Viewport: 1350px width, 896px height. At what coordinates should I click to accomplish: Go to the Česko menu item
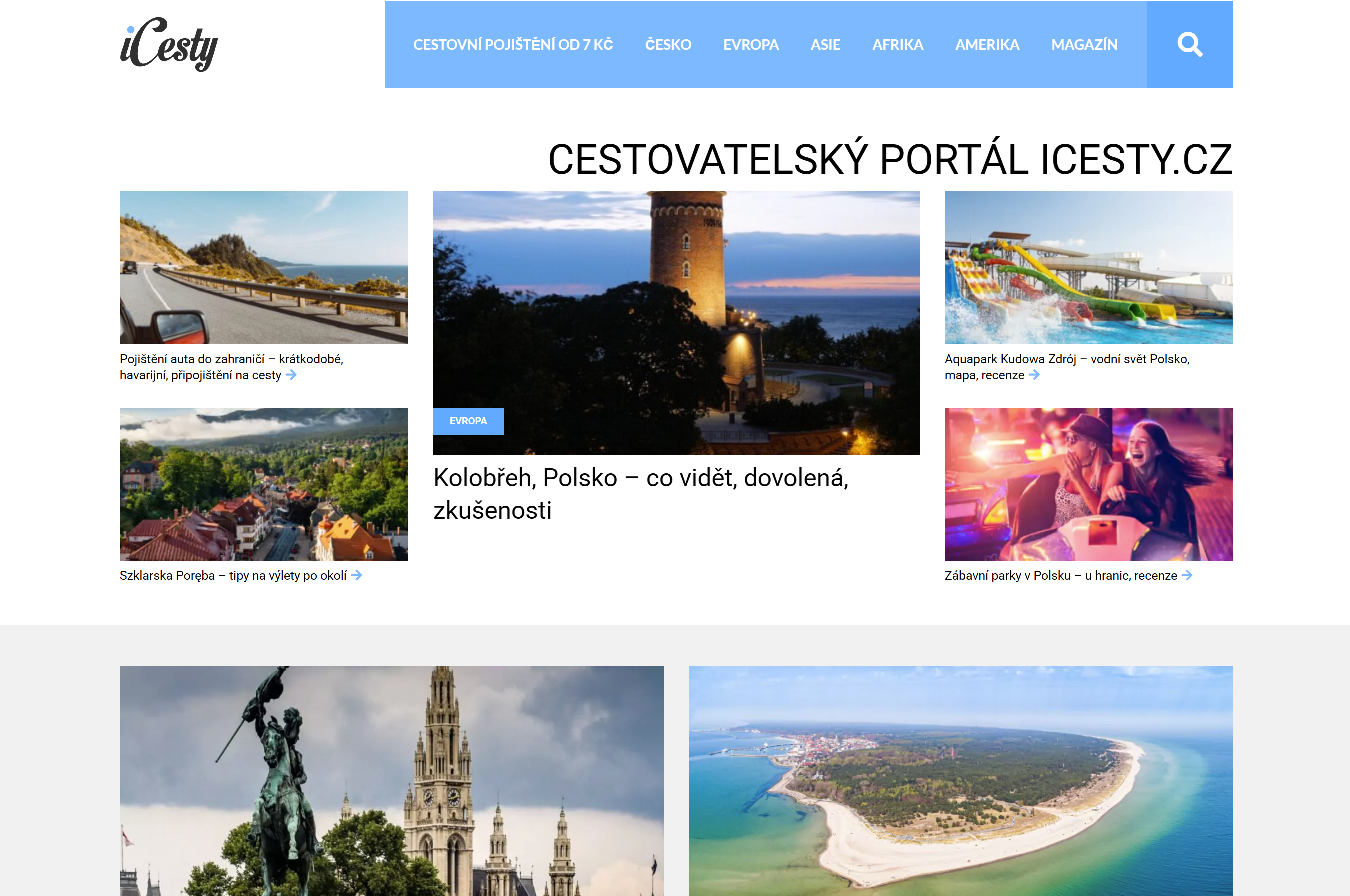tap(668, 44)
